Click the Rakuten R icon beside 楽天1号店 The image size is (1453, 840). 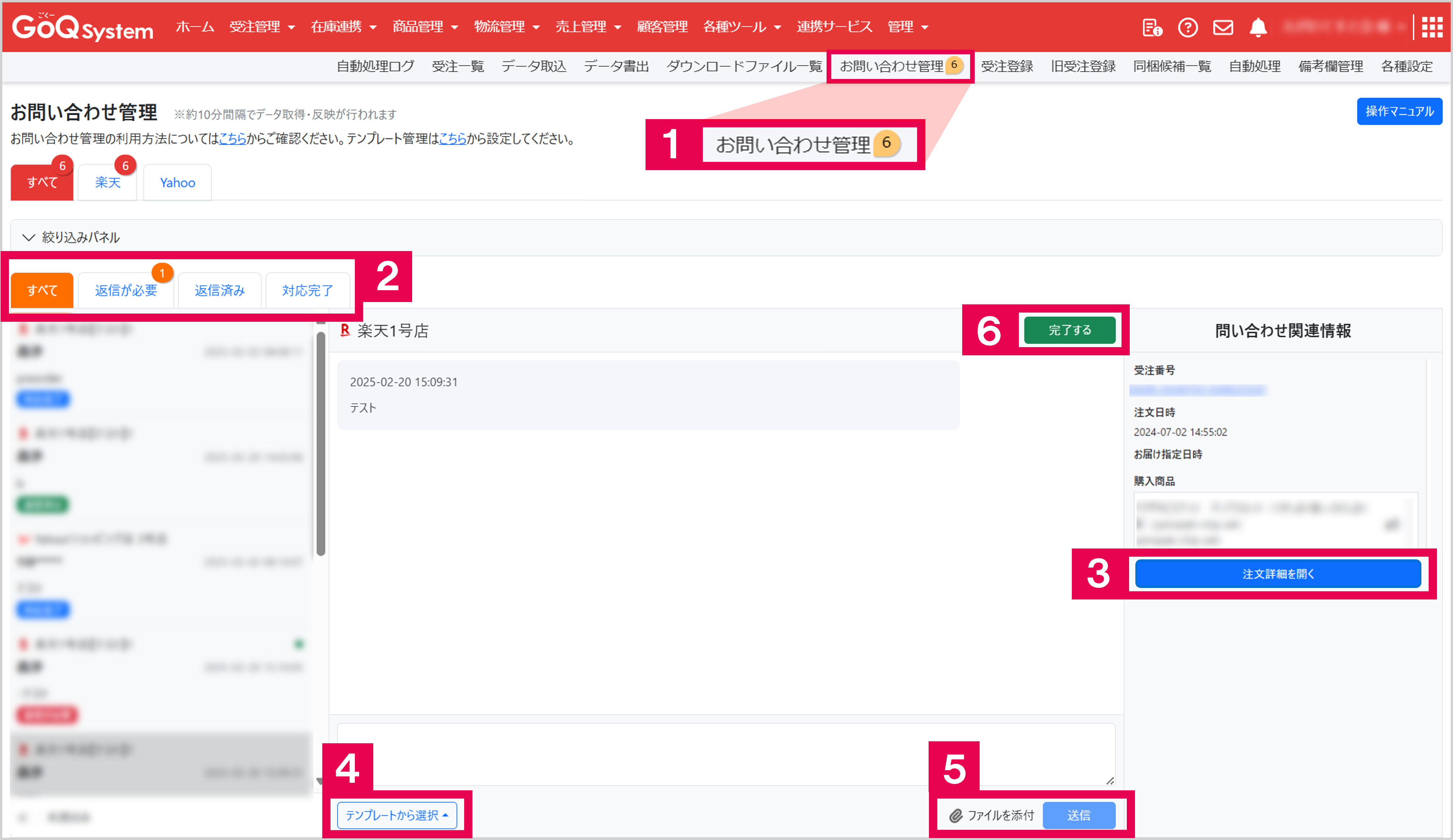(345, 330)
